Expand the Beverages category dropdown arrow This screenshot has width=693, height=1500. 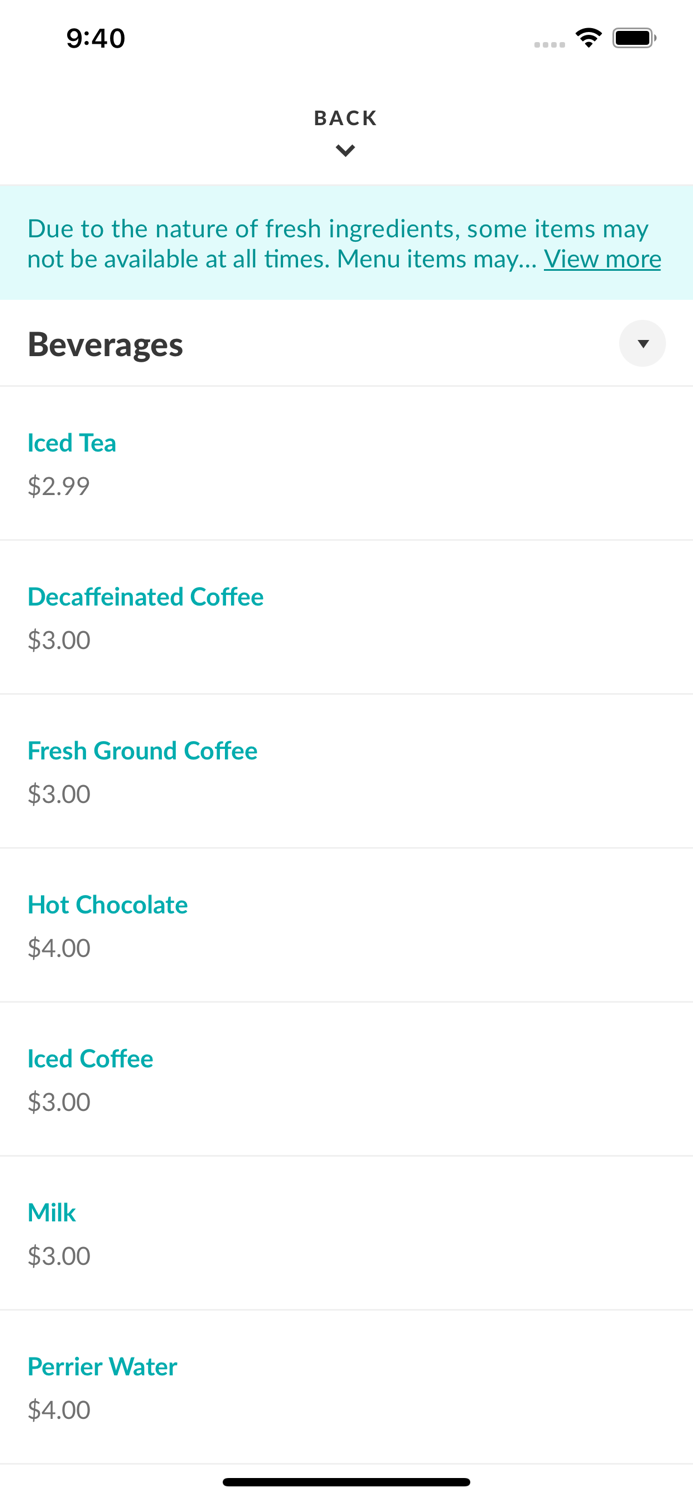click(x=642, y=344)
